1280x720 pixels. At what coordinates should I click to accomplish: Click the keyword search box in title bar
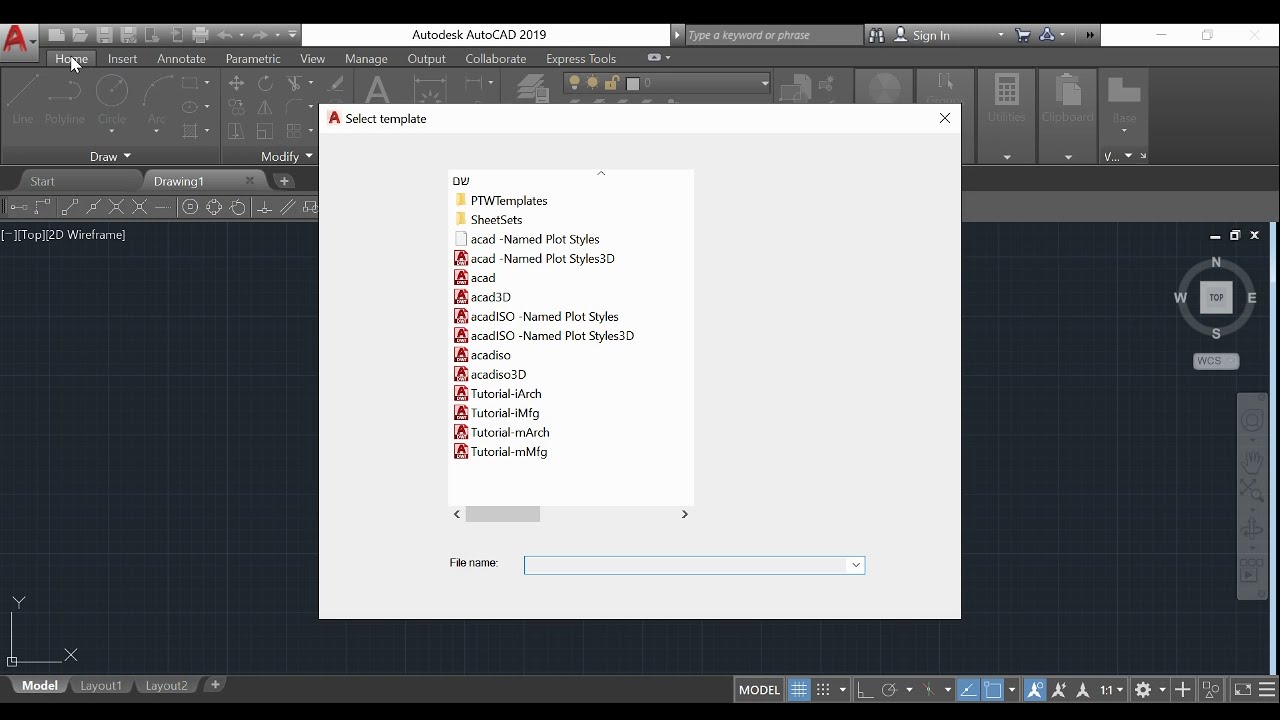click(774, 35)
